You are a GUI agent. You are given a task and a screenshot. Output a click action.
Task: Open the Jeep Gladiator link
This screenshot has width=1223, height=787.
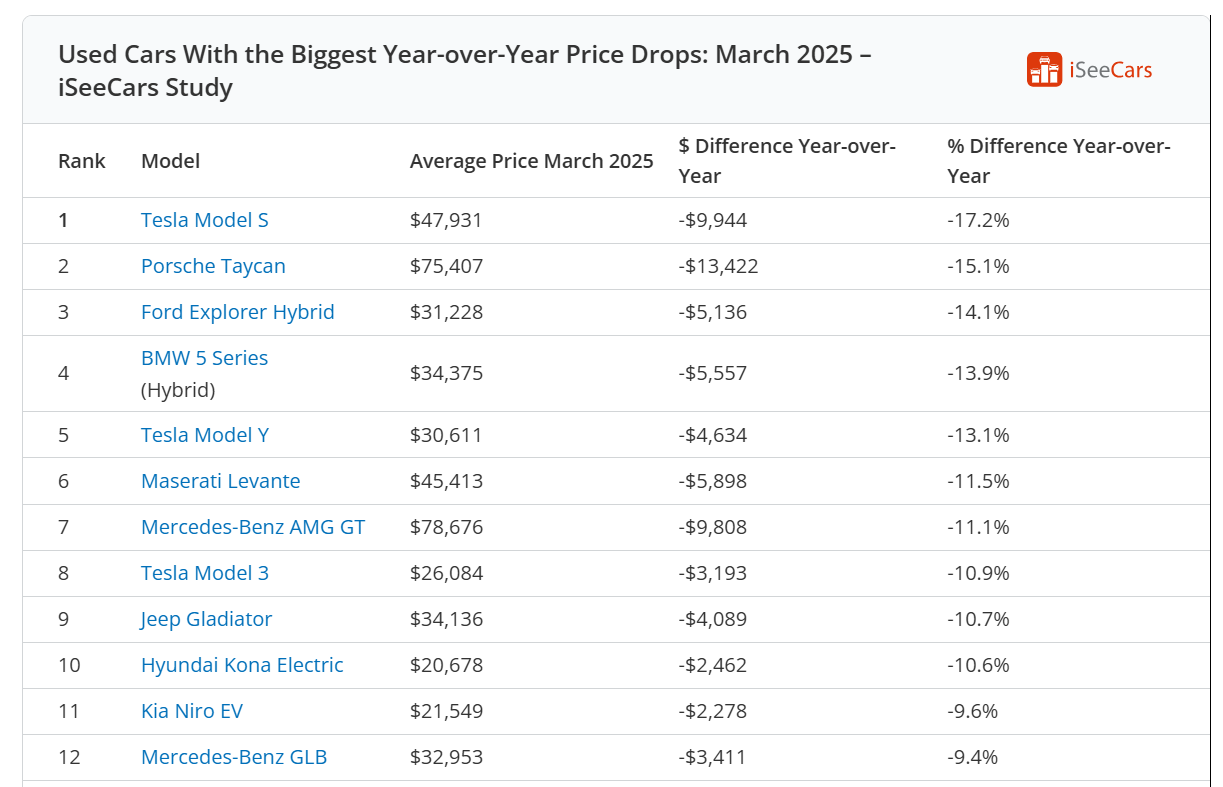(x=206, y=619)
